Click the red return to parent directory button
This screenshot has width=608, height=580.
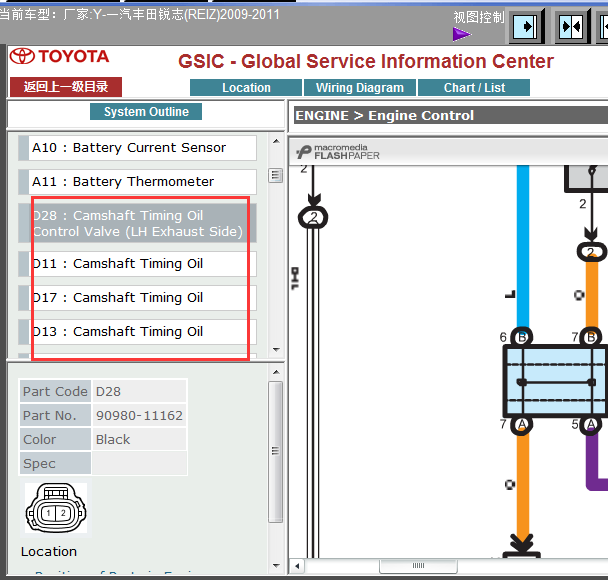pos(66,86)
